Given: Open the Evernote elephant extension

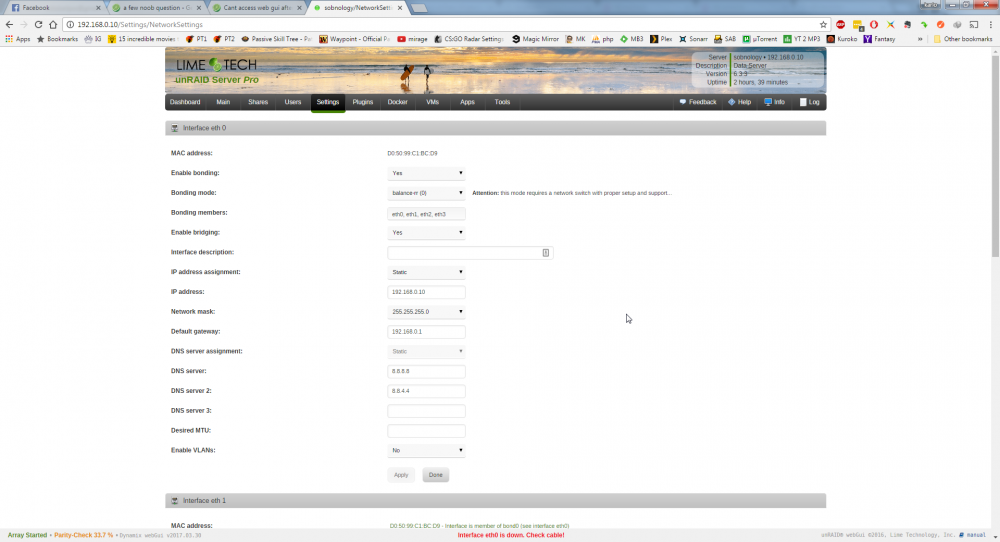Looking at the screenshot, I should [907, 24].
